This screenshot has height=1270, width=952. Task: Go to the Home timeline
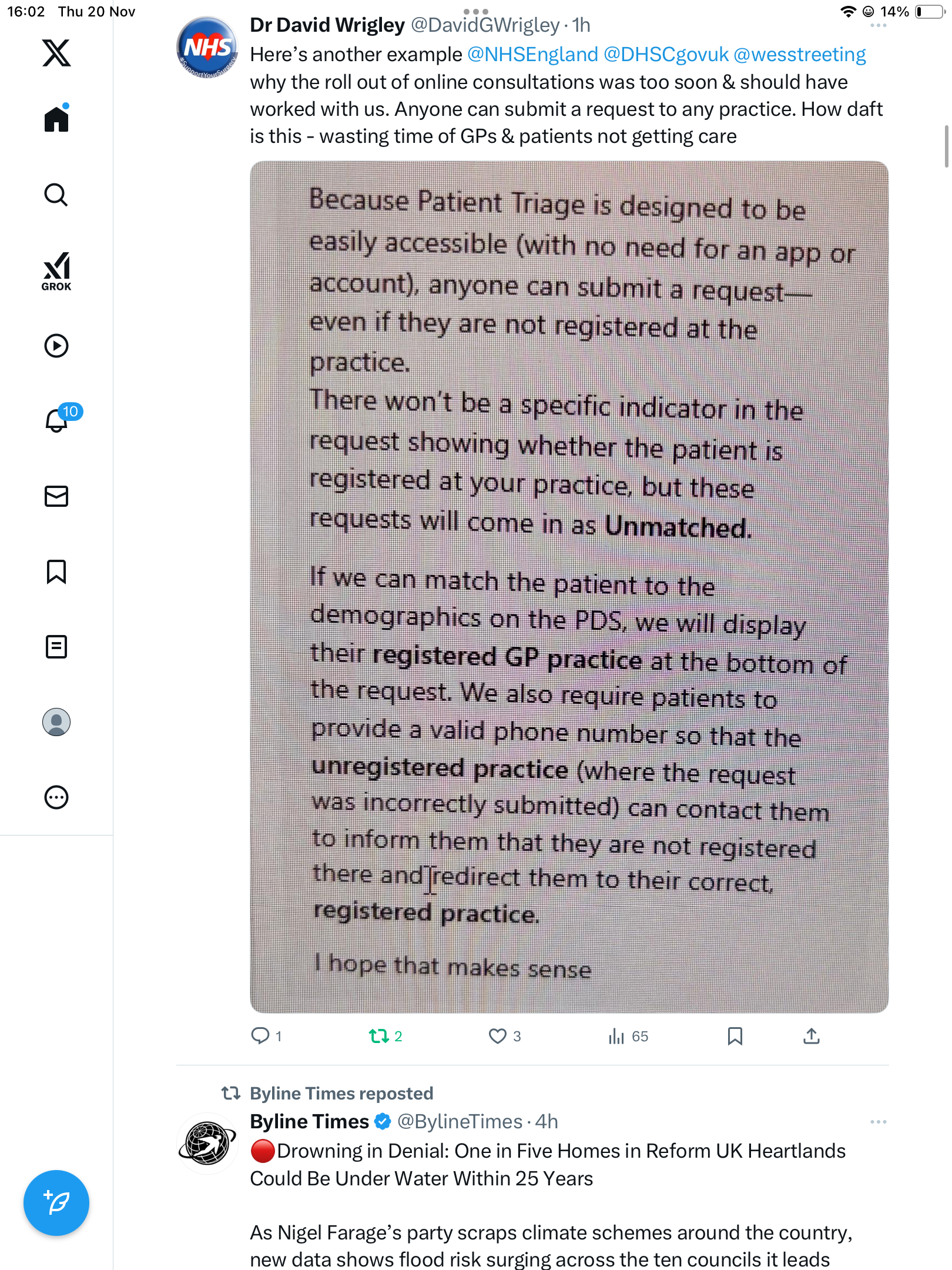click(x=56, y=119)
